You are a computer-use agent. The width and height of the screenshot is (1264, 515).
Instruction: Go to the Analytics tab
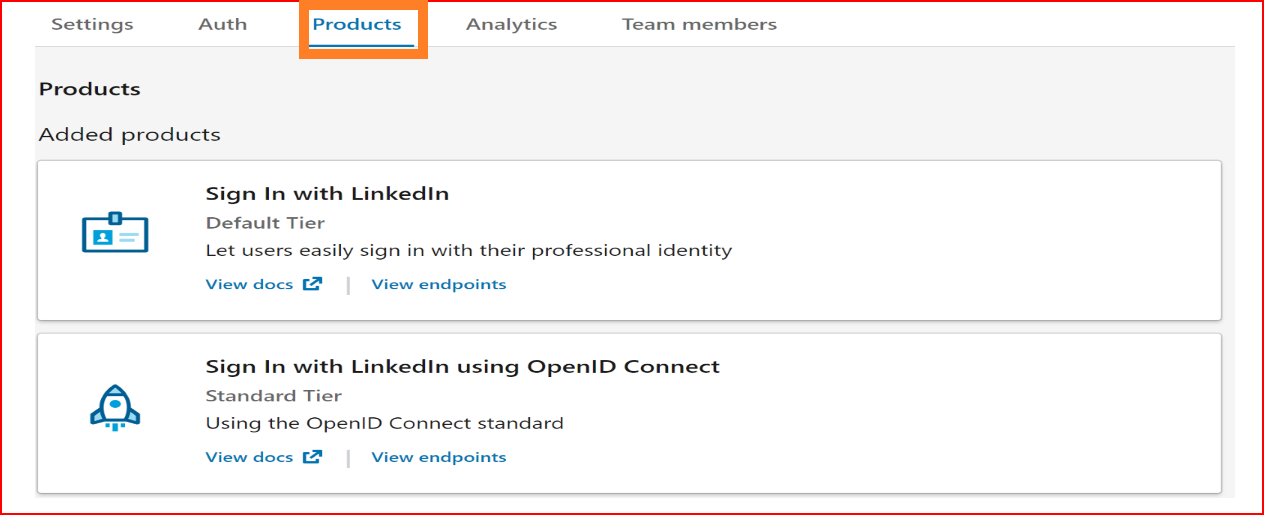pos(511,24)
